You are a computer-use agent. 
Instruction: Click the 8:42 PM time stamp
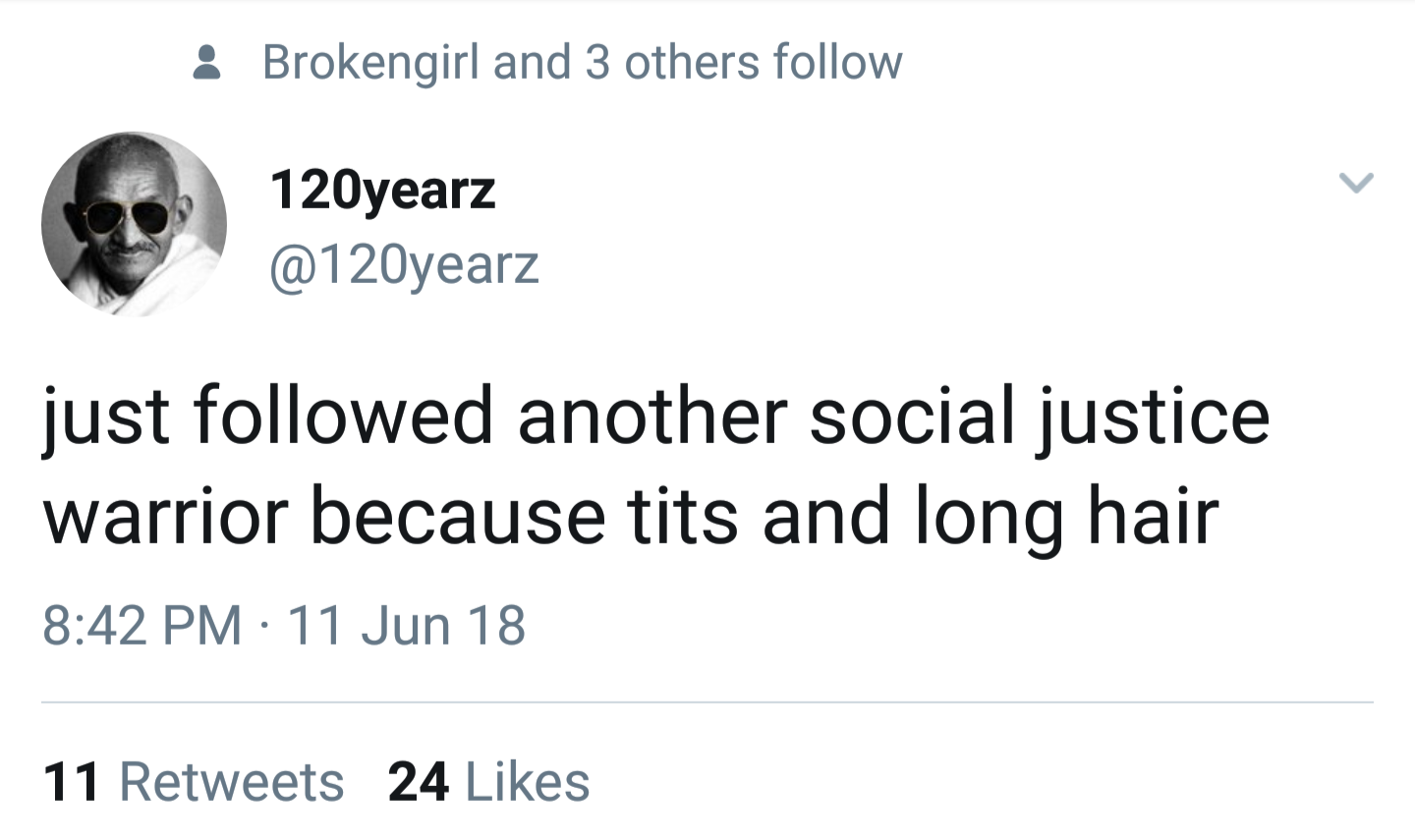tap(142, 626)
